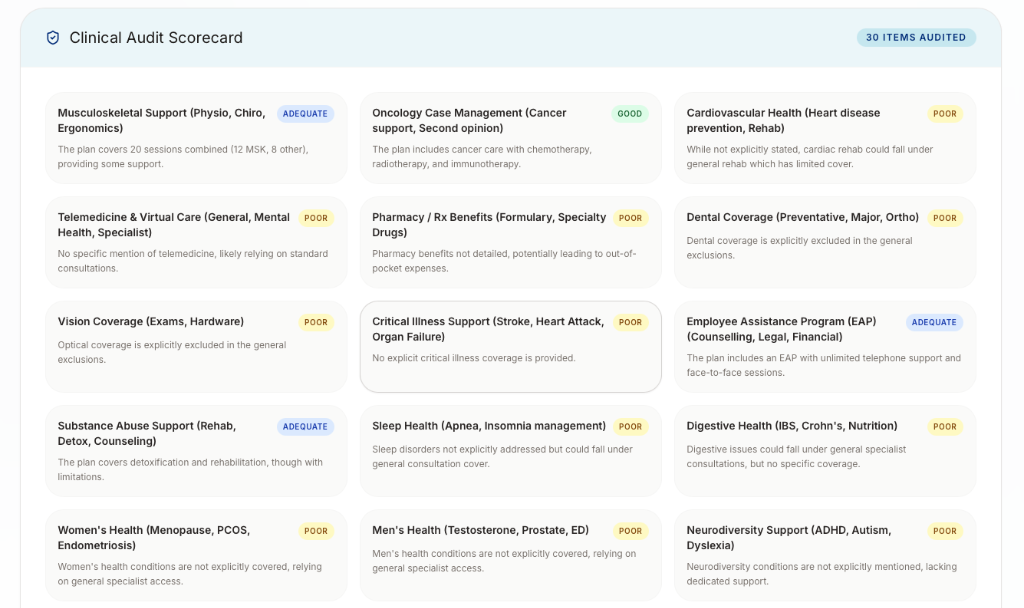Screen dimensions: 1024x608
Task: Click the Poor badge on Vision Coverage
Action: (316, 323)
